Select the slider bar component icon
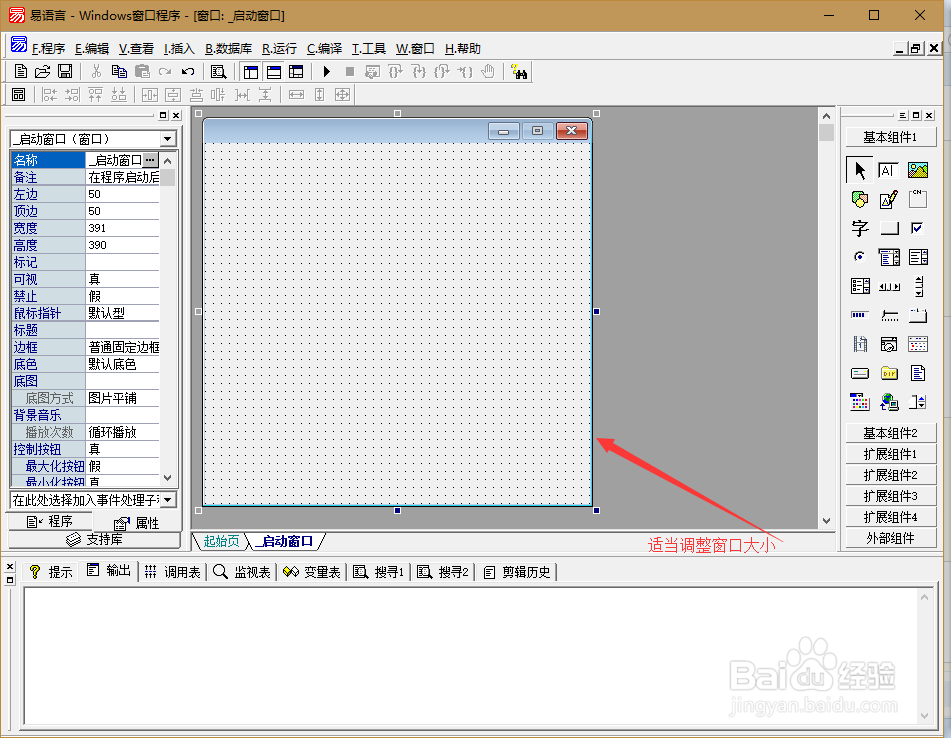 889,315
